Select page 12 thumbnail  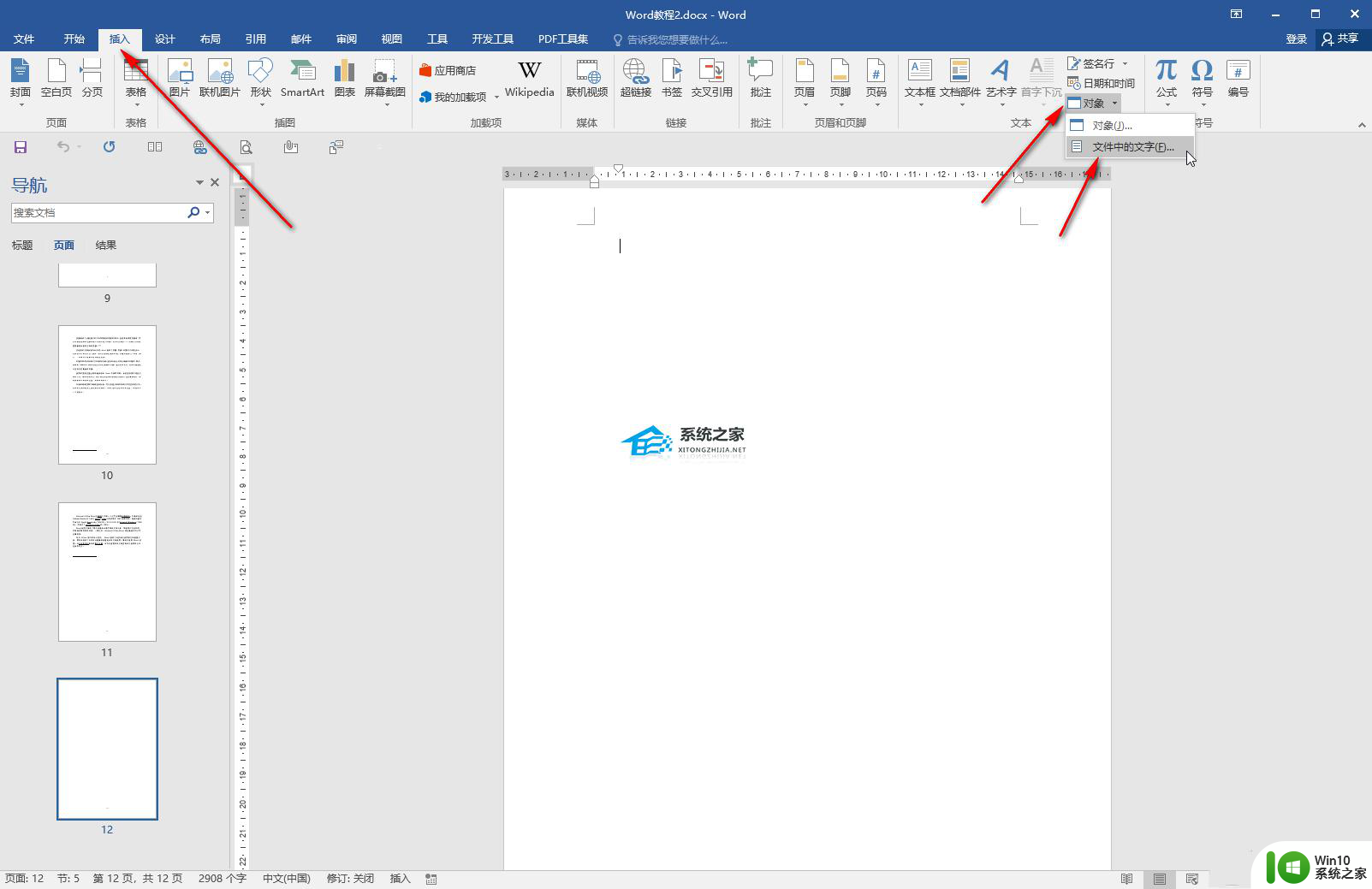(107, 749)
